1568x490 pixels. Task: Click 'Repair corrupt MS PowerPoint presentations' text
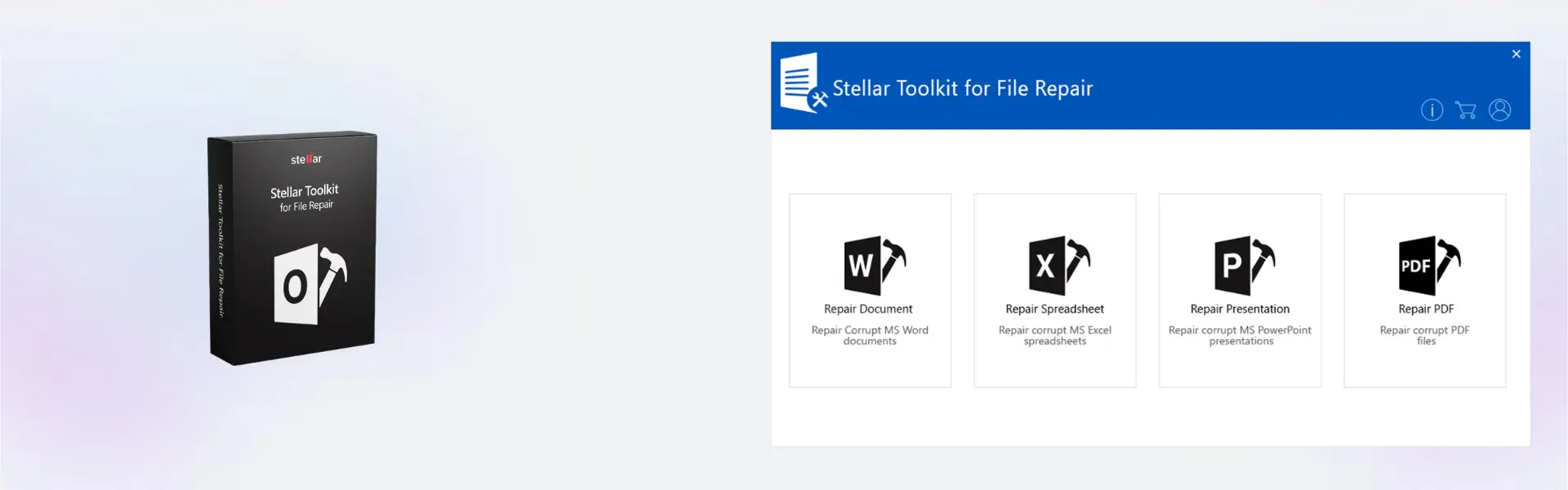point(1240,336)
